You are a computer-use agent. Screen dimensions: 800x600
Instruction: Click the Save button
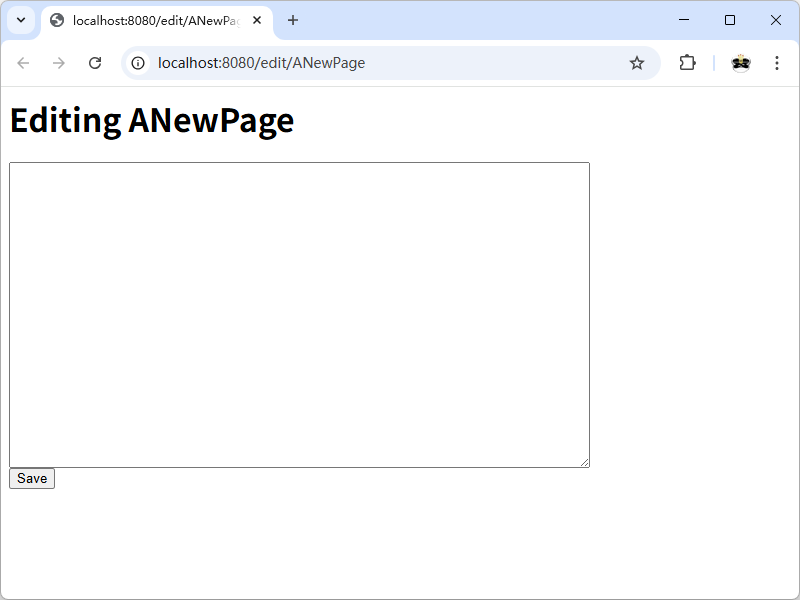(x=32, y=479)
